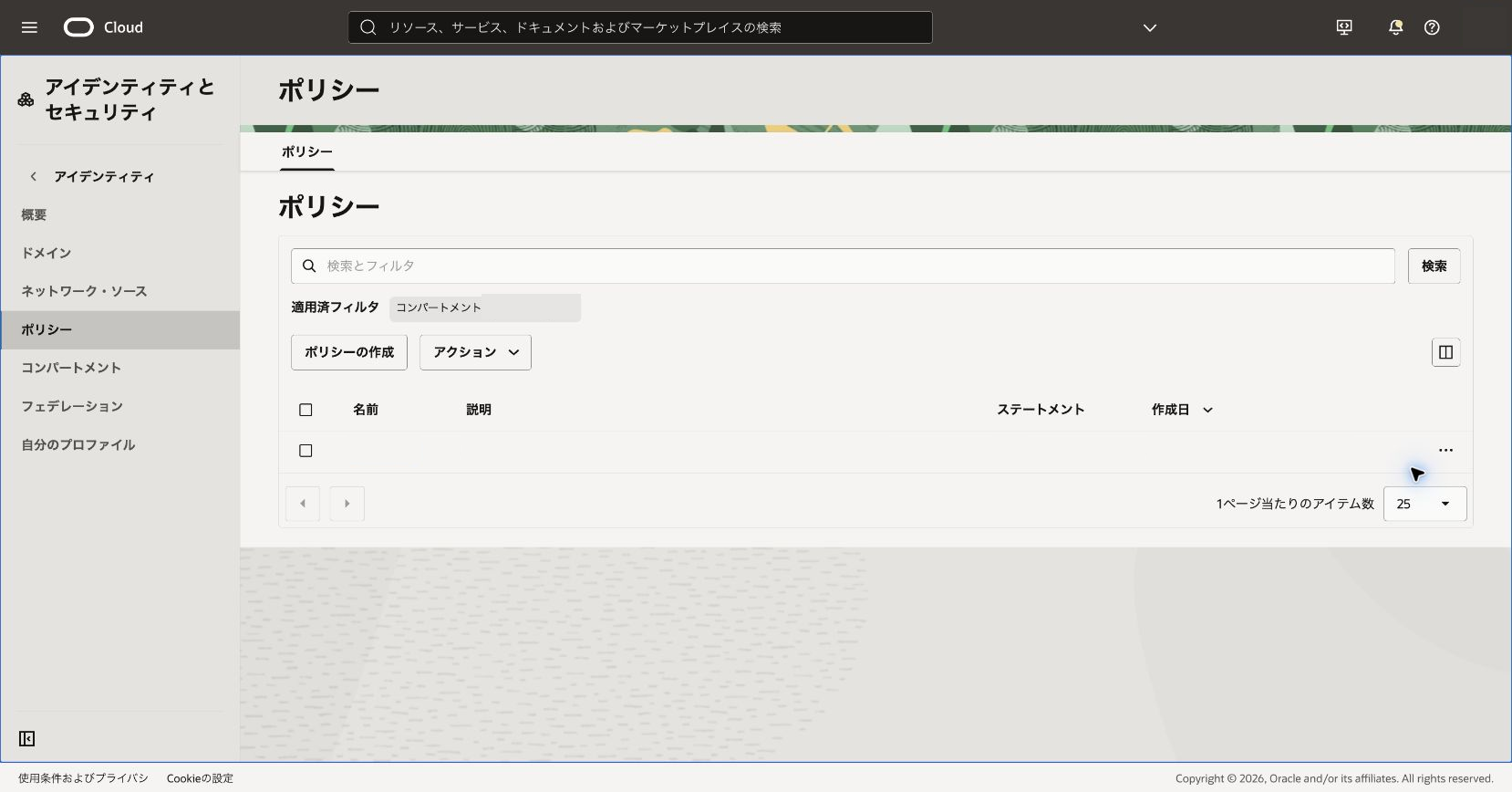
Task: Open the notifications bell
Action: (1395, 27)
